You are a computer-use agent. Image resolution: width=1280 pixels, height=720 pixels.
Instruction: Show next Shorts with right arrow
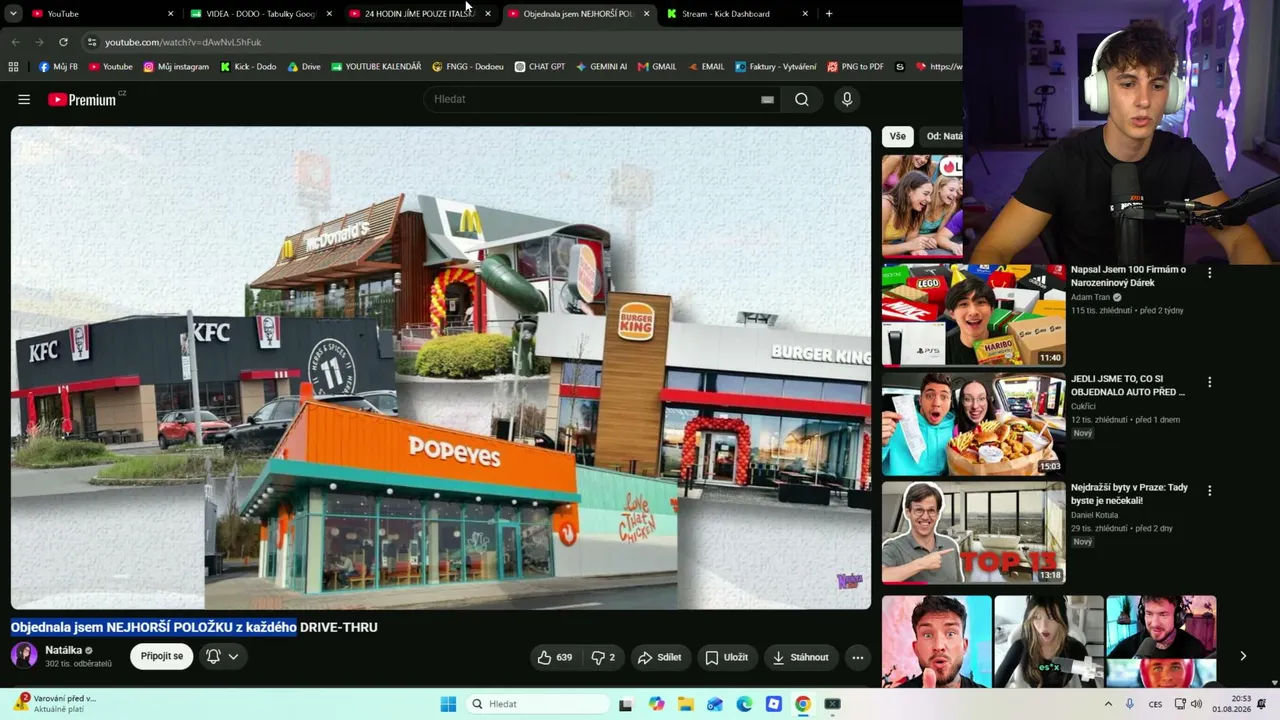(x=1243, y=656)
